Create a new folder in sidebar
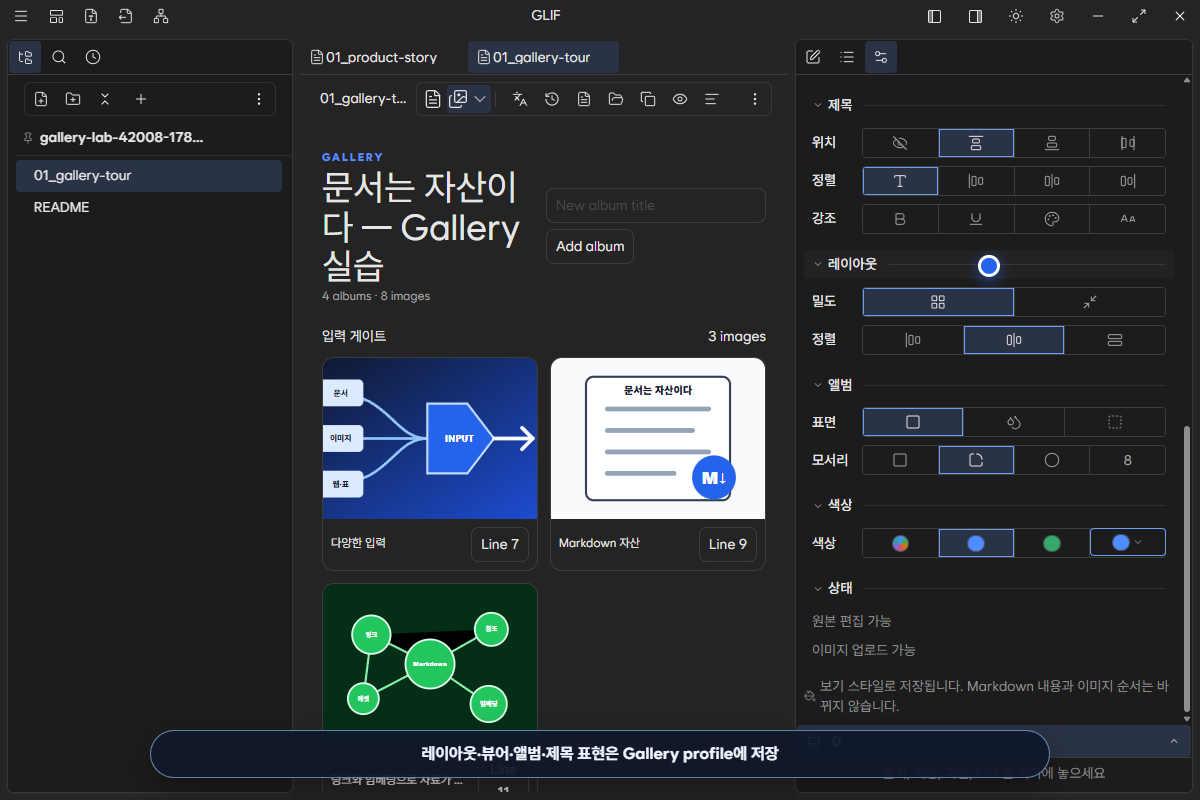This screenshot has width=1200, height=800. pyautogui.click(x=73, y=99)
